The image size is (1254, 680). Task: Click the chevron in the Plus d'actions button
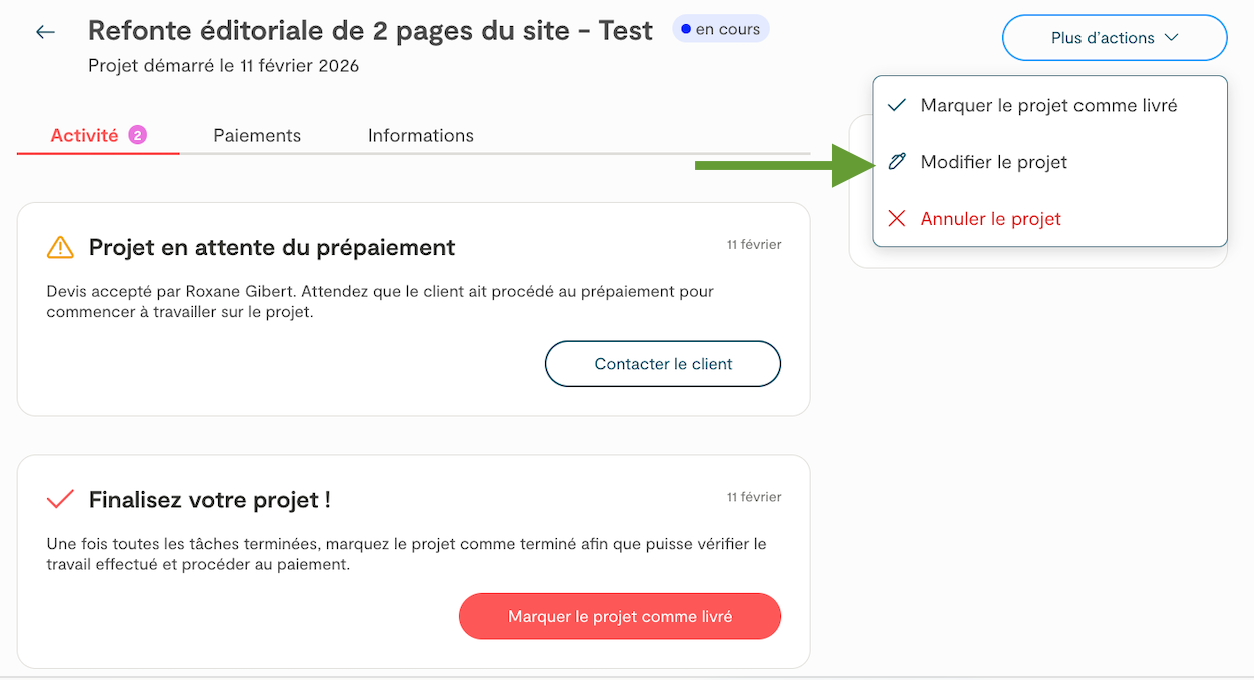(1172, 38)
